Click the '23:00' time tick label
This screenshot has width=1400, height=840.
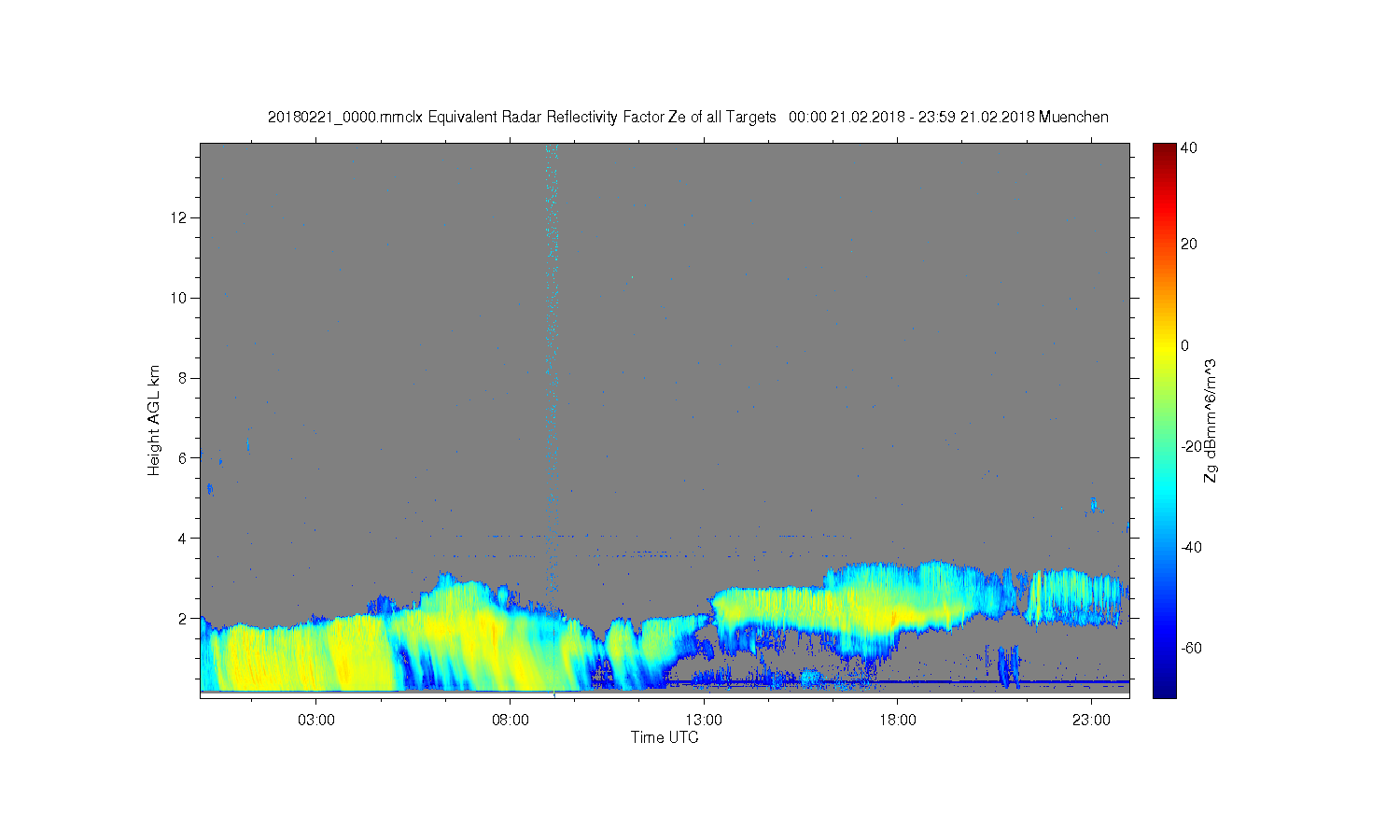(x=1091, y=721)
